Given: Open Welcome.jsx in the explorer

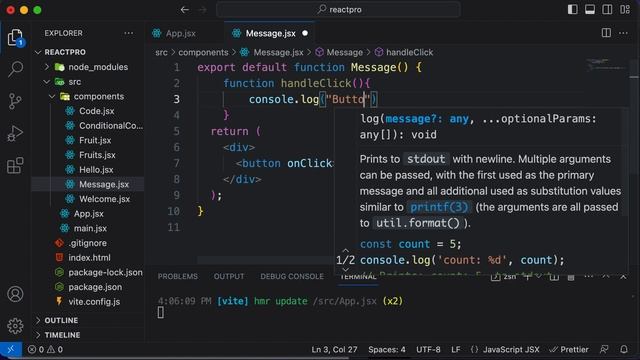Looking at the screenshot, I should pyautogui.click(x=104, y=199).
